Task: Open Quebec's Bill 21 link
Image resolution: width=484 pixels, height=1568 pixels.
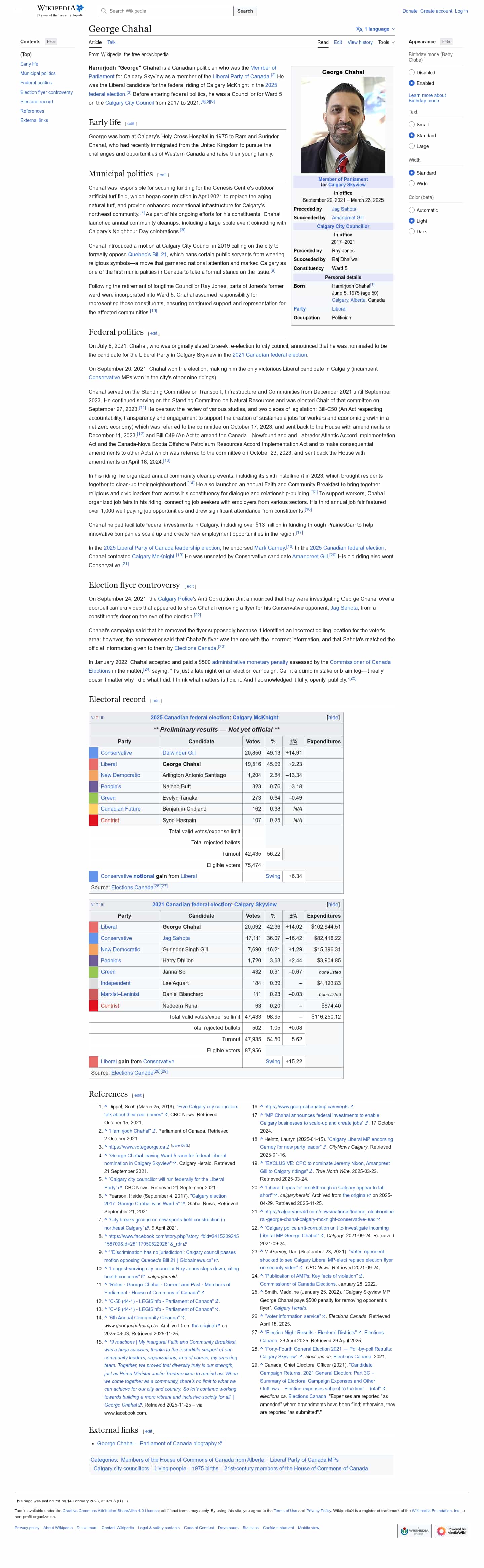Action: [147, 254]
